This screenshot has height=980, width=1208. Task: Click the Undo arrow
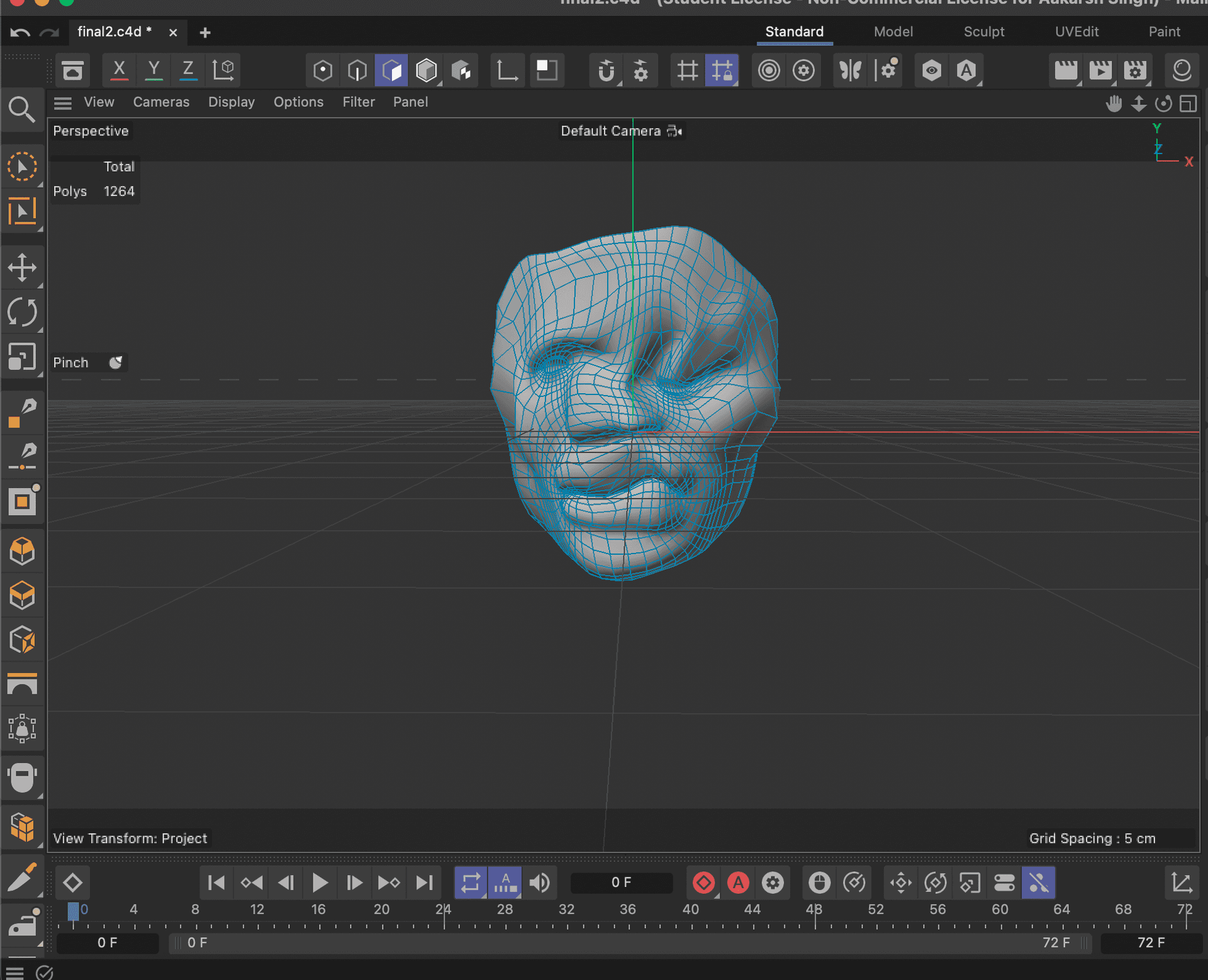coord(20,32)
